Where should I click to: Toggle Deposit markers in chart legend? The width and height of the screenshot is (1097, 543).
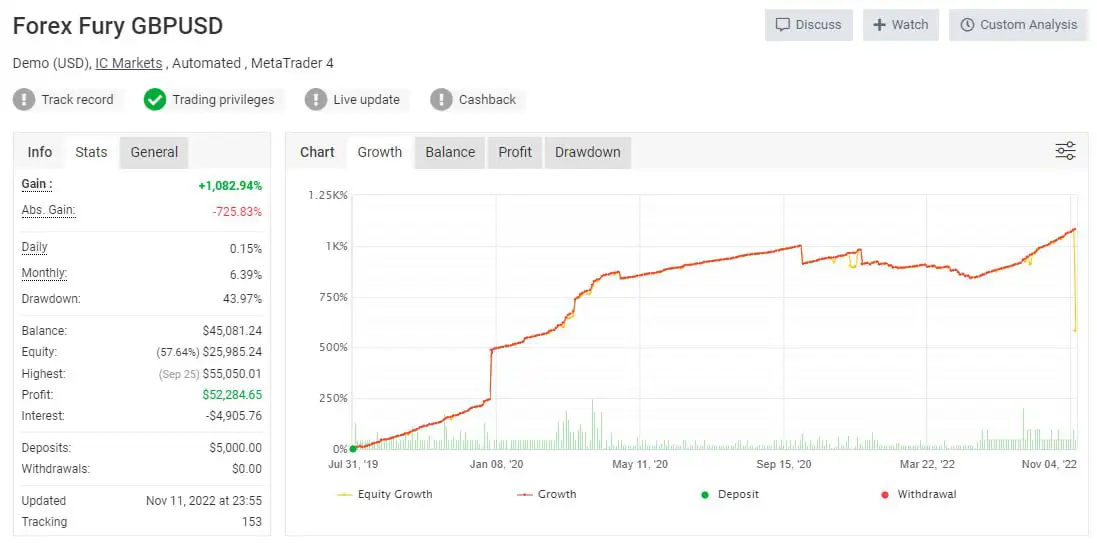coord(730,494)
